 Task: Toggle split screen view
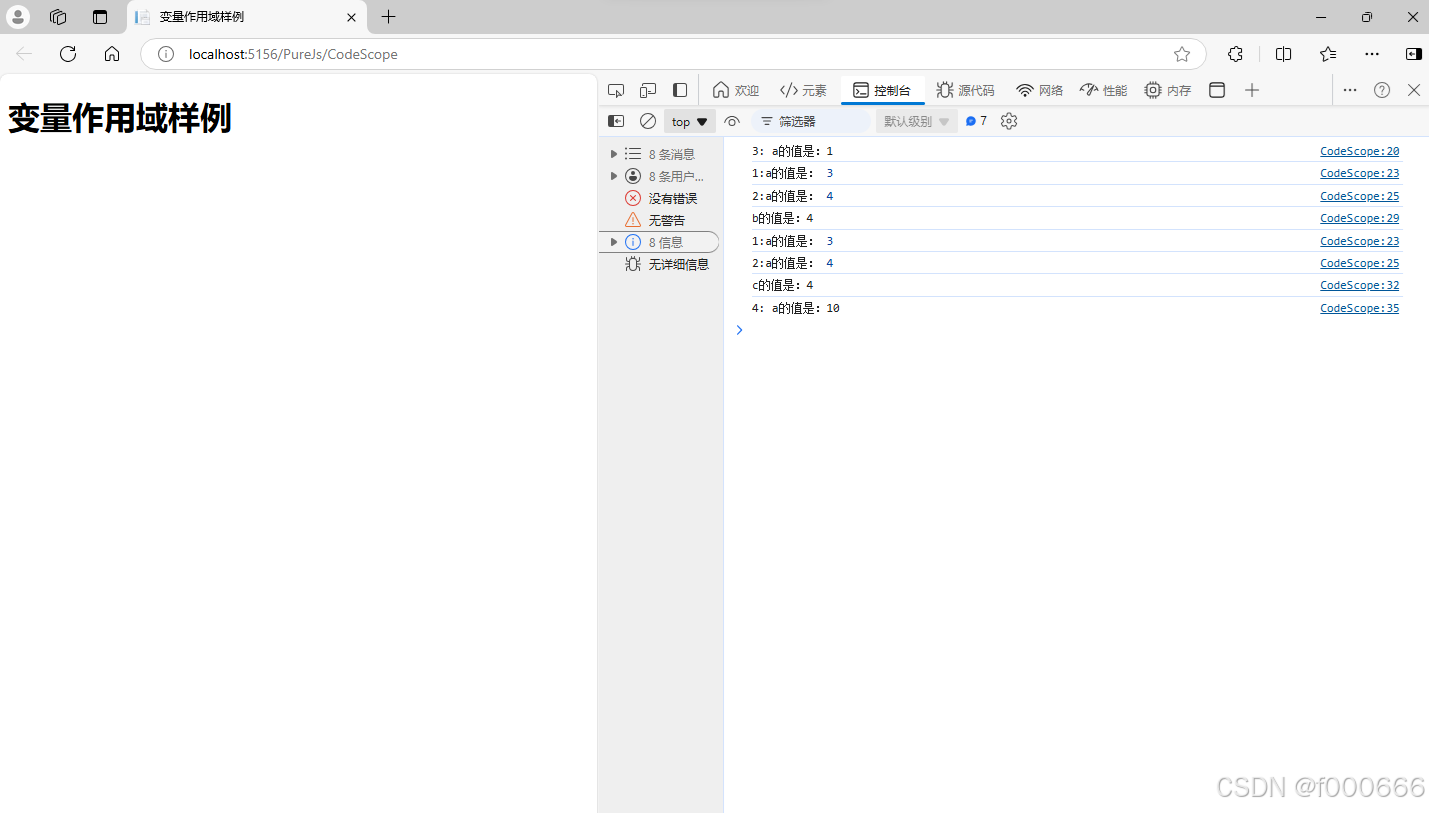coord(1284,54)
